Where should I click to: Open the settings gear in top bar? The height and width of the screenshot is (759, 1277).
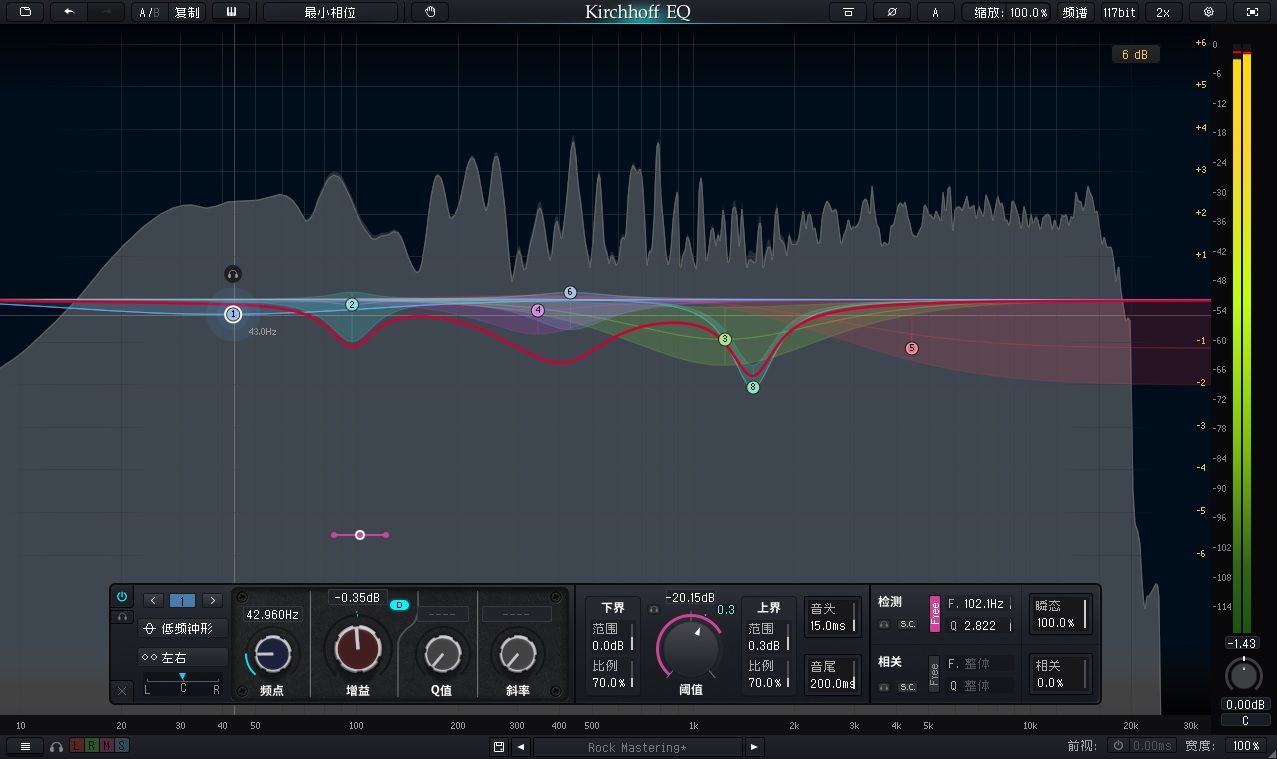pyautogui.click(x=1208, y=12)
